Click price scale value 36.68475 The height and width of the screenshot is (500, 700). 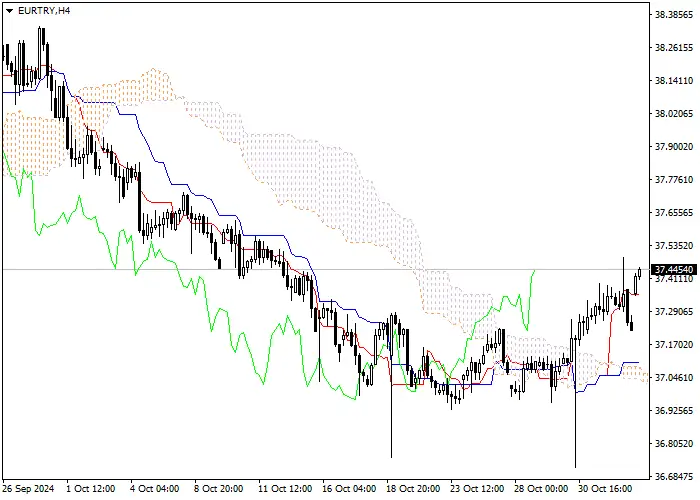coord(674,476)
